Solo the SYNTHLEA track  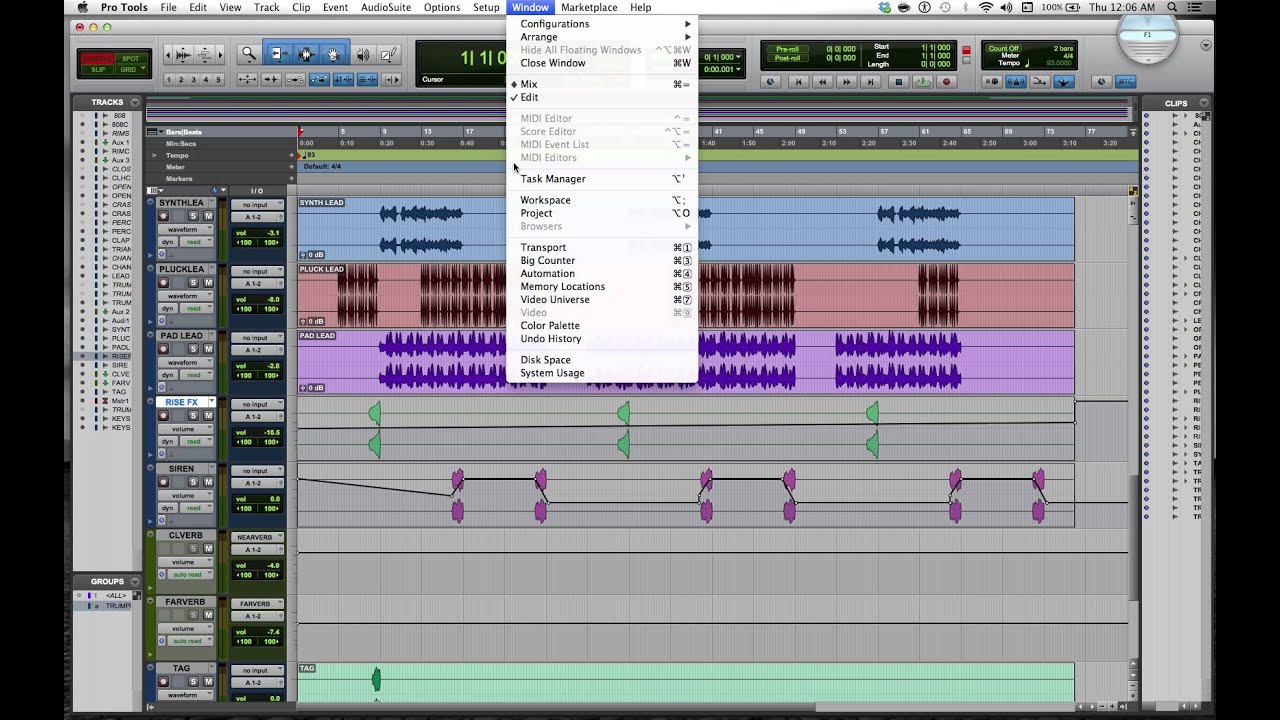[x=194, y=216]
